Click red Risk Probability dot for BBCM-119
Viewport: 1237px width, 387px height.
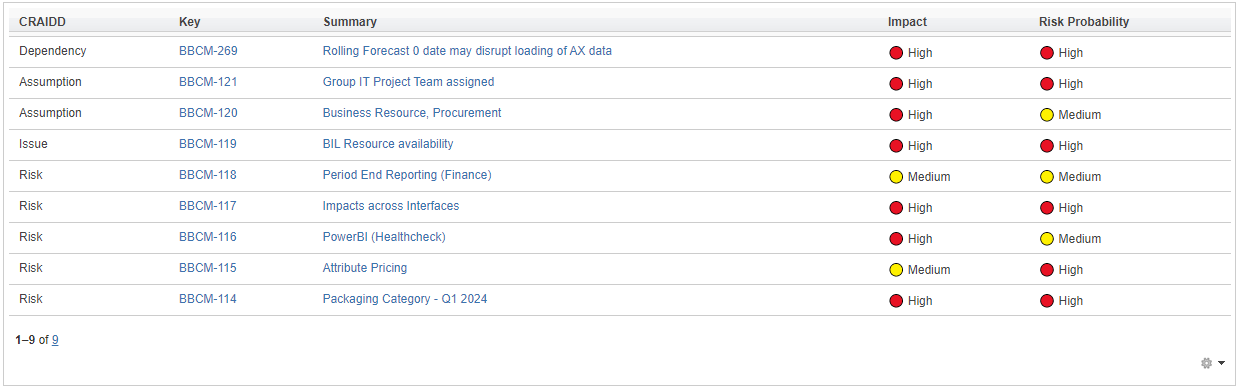click(x=1047, y=146)
